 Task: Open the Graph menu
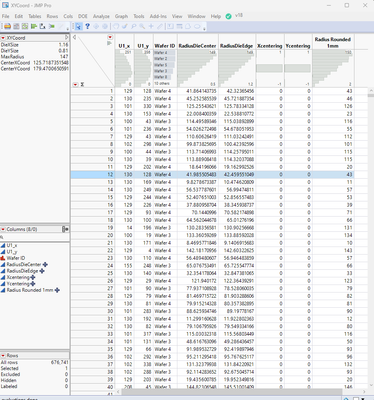121,16
